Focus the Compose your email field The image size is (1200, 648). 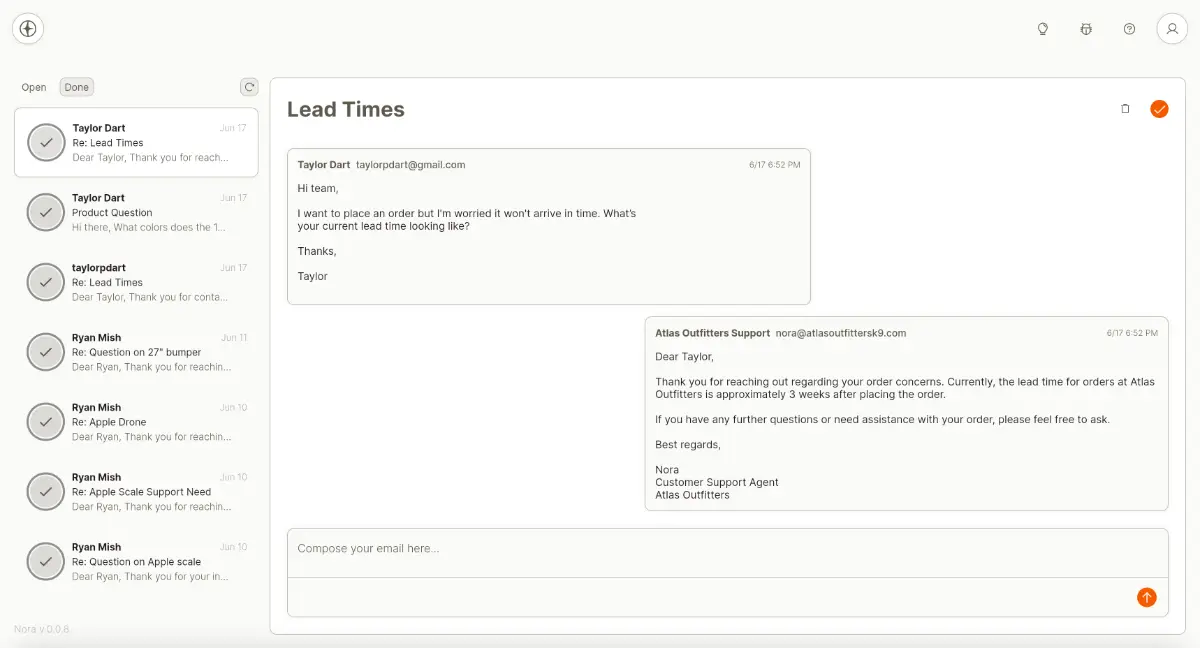(727, 549)
